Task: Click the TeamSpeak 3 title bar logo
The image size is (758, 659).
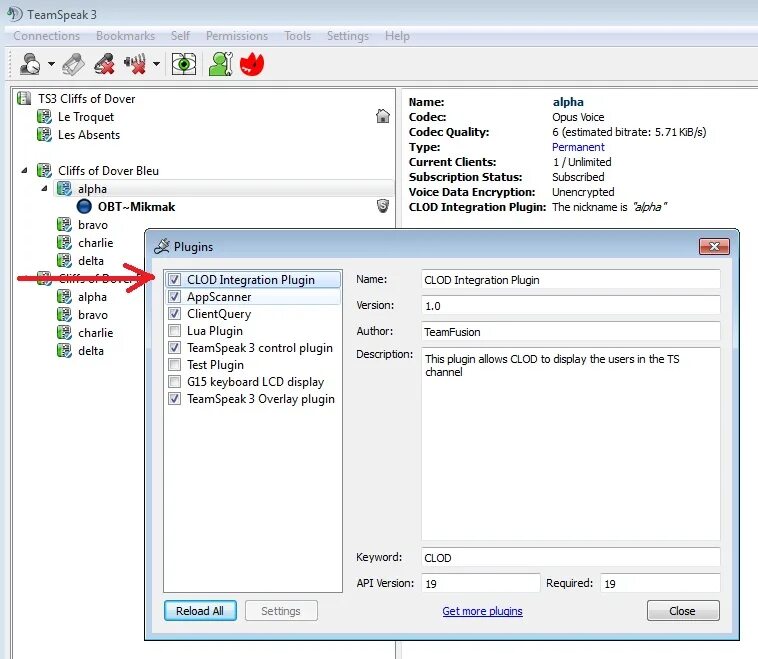Action: (x=15, y=14)
